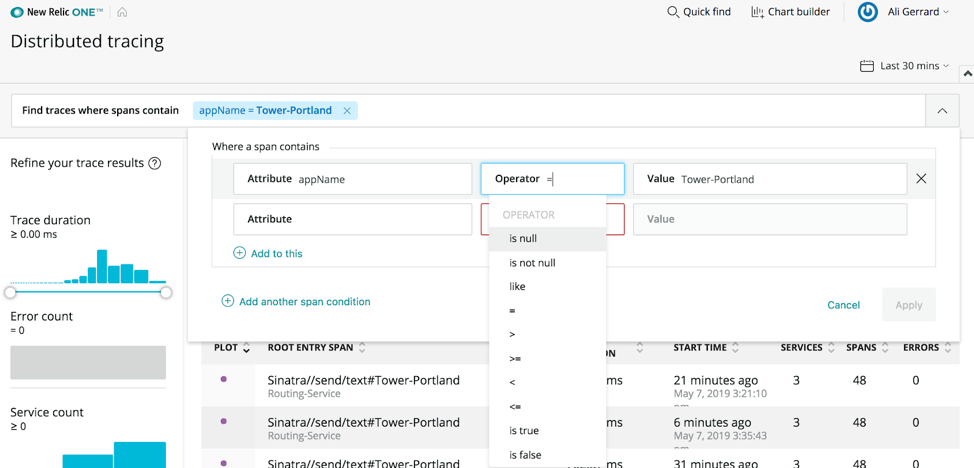Click the purple plot dot for 21 minutes ago trace
Image resolution: width=974 pixels, height=468 pixels.
pyautogui.click(x=224, y=379)
